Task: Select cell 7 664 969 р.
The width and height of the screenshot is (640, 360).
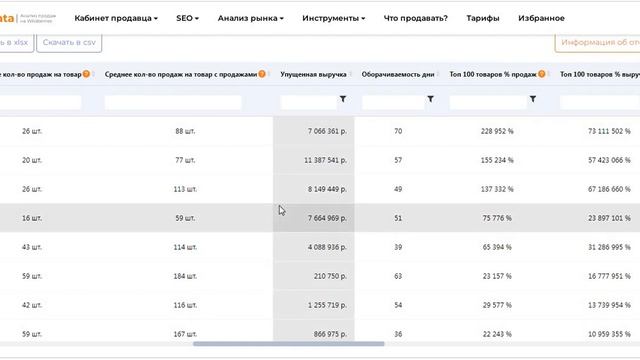Action: click(327, 218)
